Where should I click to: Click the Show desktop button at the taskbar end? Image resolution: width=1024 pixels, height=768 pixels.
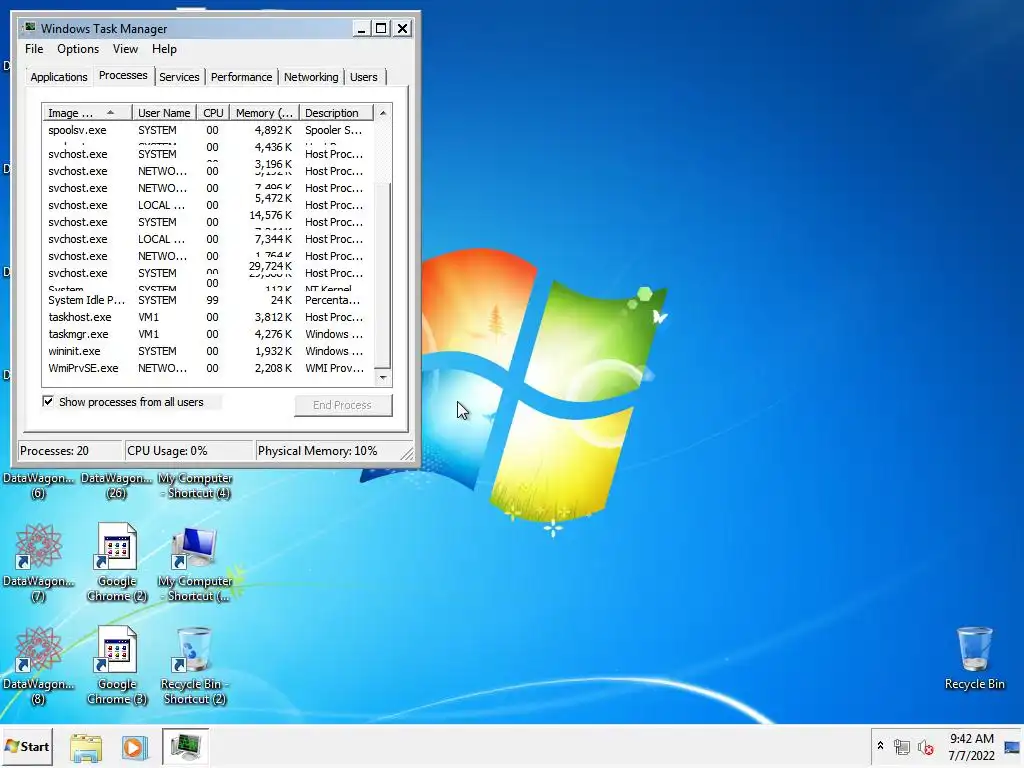point(1012,747)
